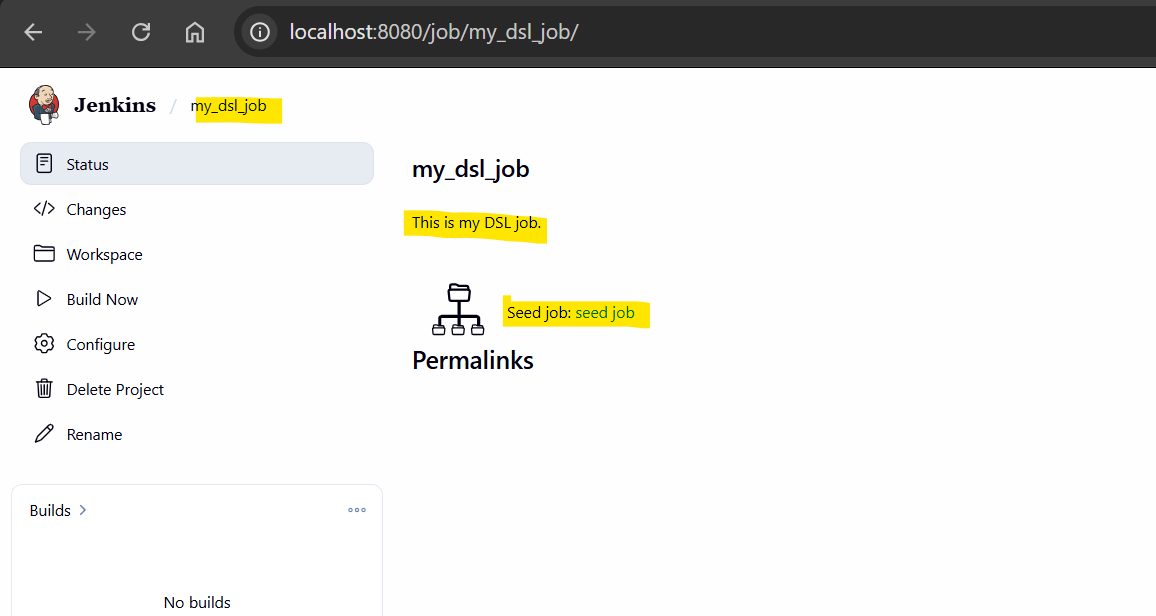Click the Workspace folder icon
1156x616 pixels.
click(44, 253)
